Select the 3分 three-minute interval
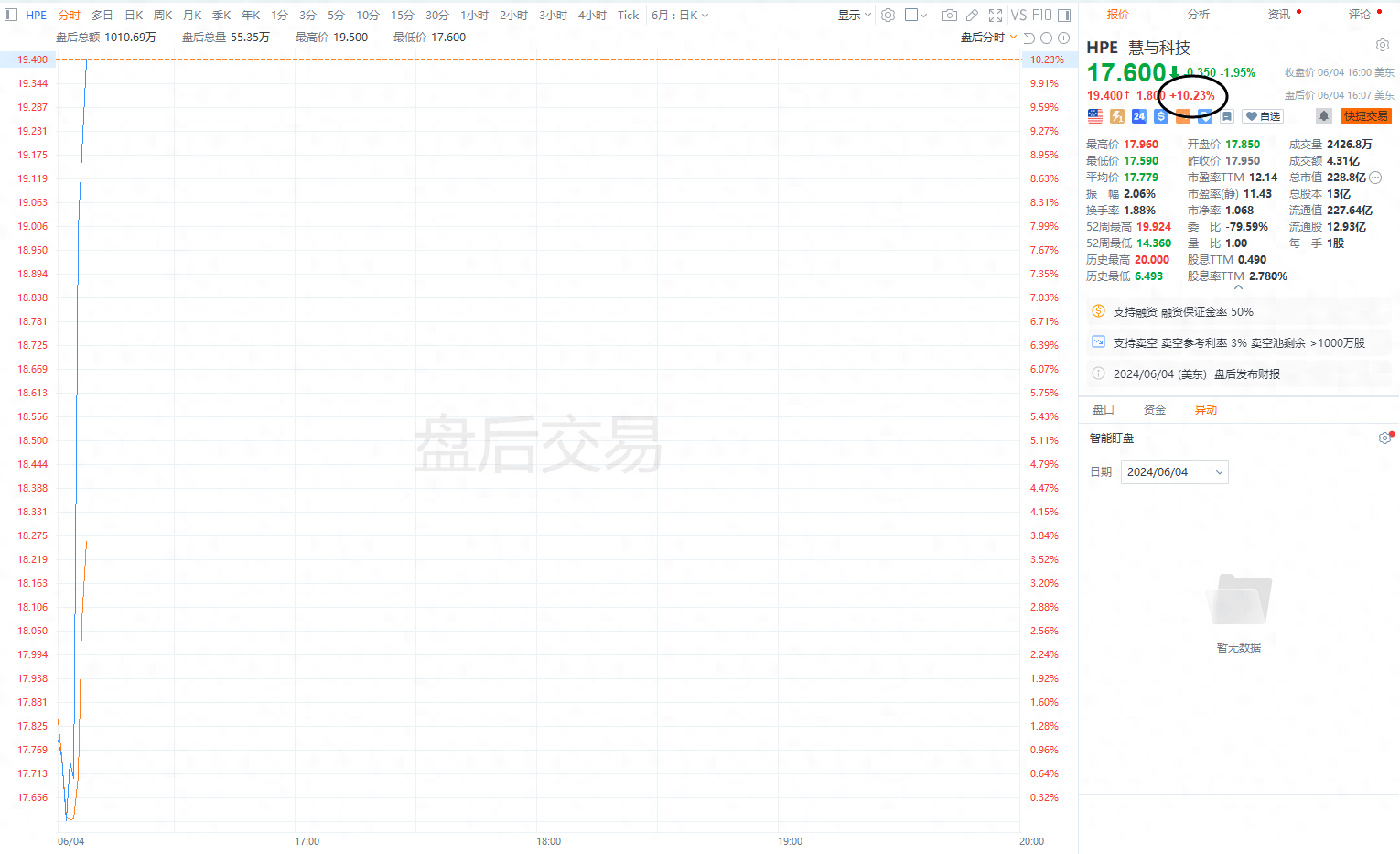Screen dimensions: 1400x854 point(307,15)
